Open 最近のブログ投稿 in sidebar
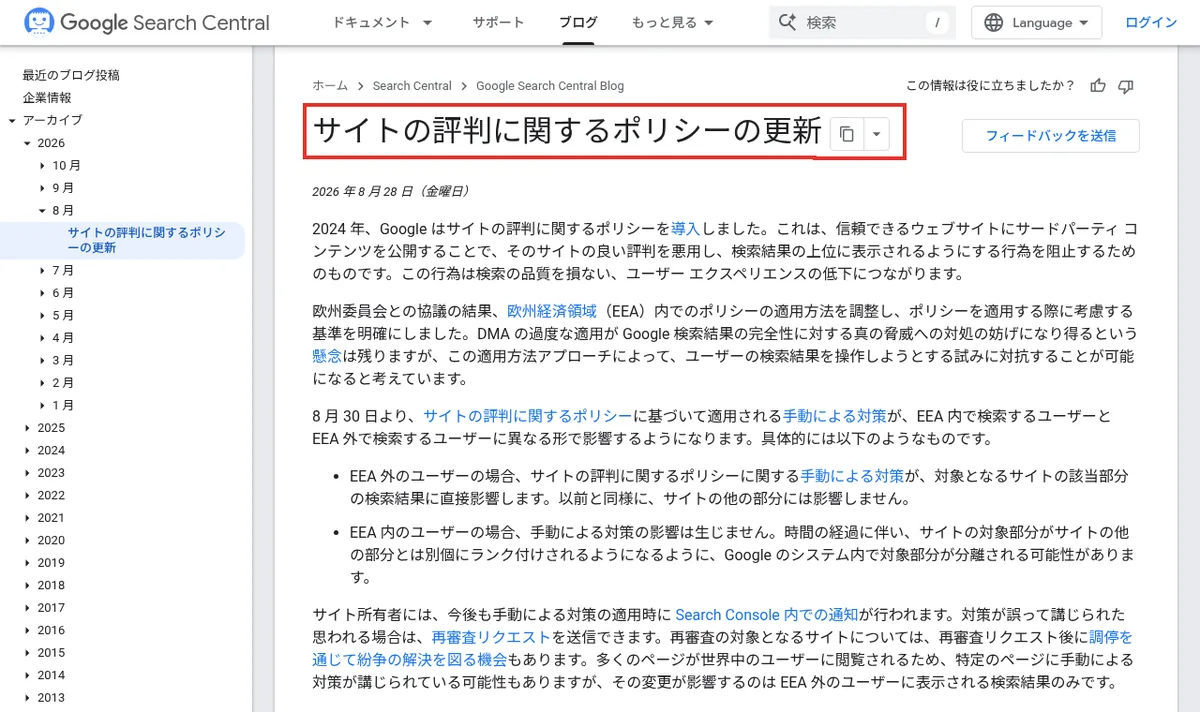Screen dimensions: 1200x712 click(x=71, y=75)
